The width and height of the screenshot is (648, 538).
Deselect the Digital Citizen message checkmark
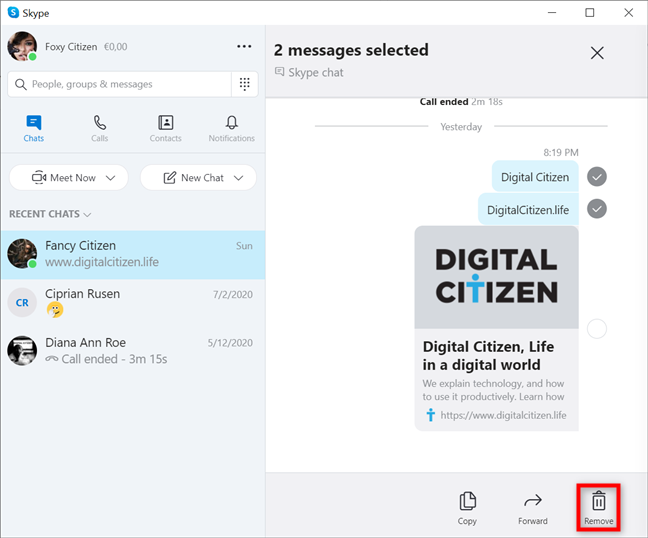click(x=597, y=177)
